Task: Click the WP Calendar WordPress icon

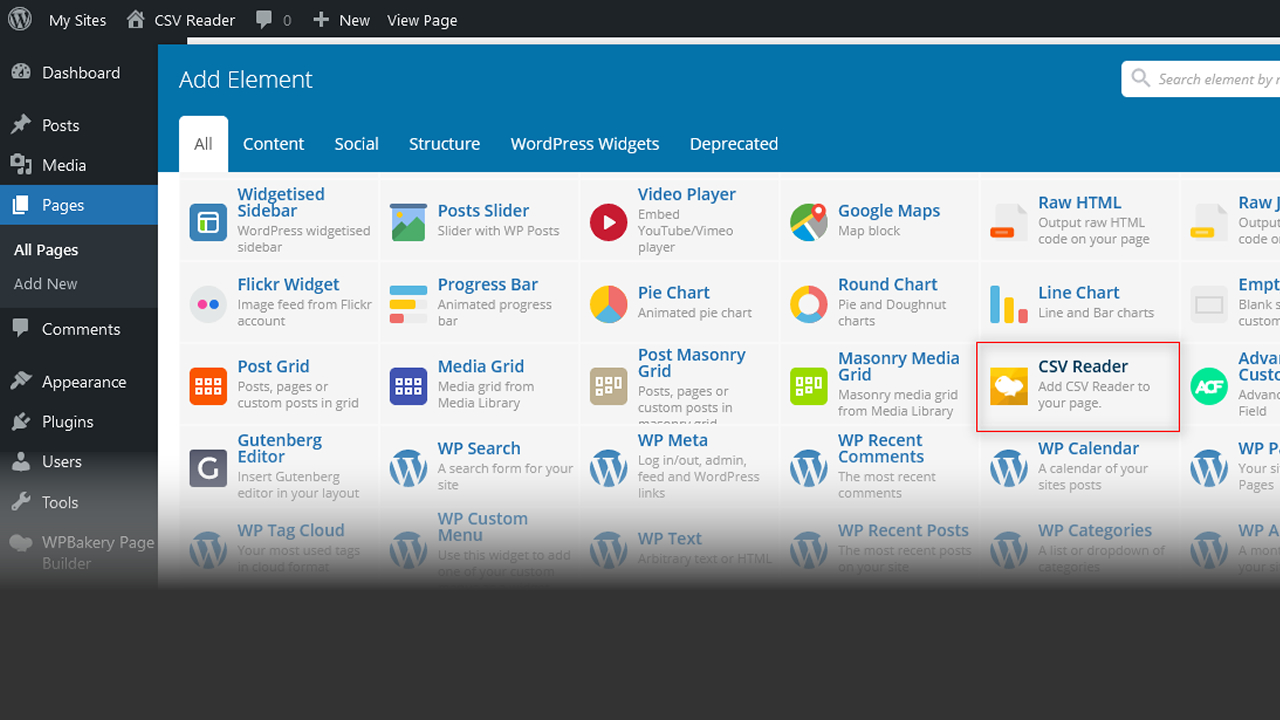Action: 1008,468
